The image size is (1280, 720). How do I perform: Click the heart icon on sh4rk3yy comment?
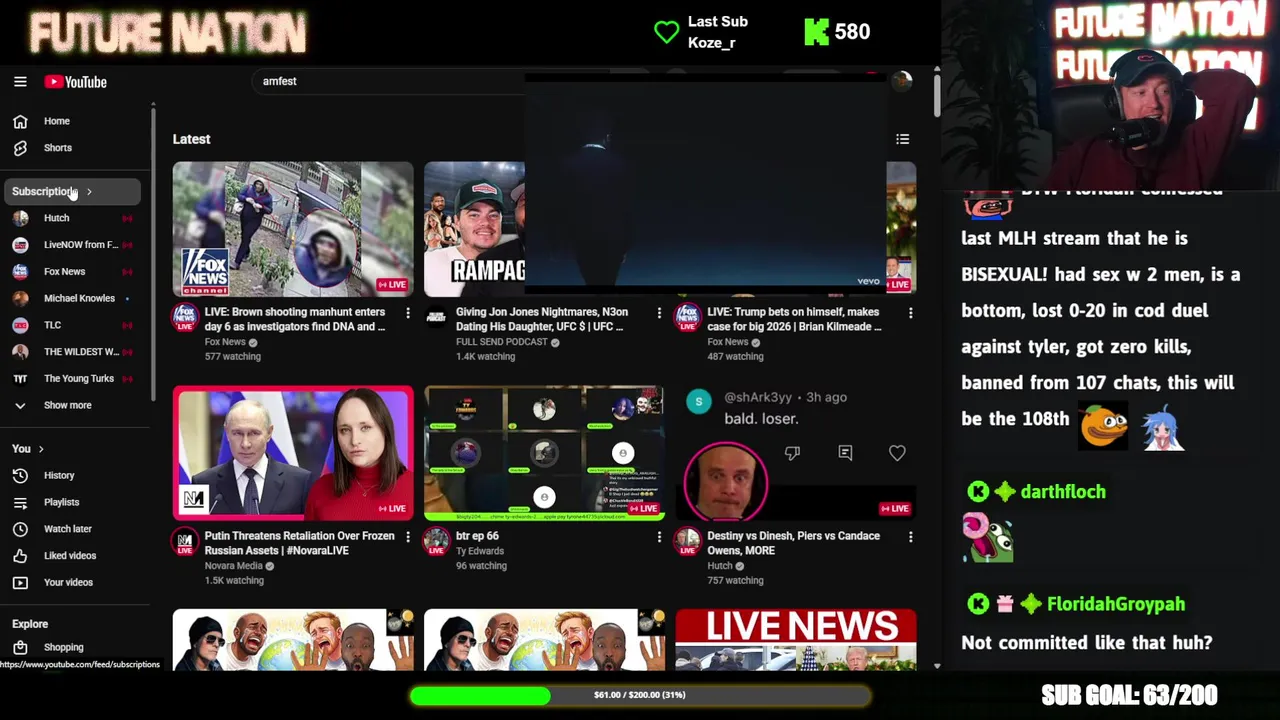pos(897,453)
